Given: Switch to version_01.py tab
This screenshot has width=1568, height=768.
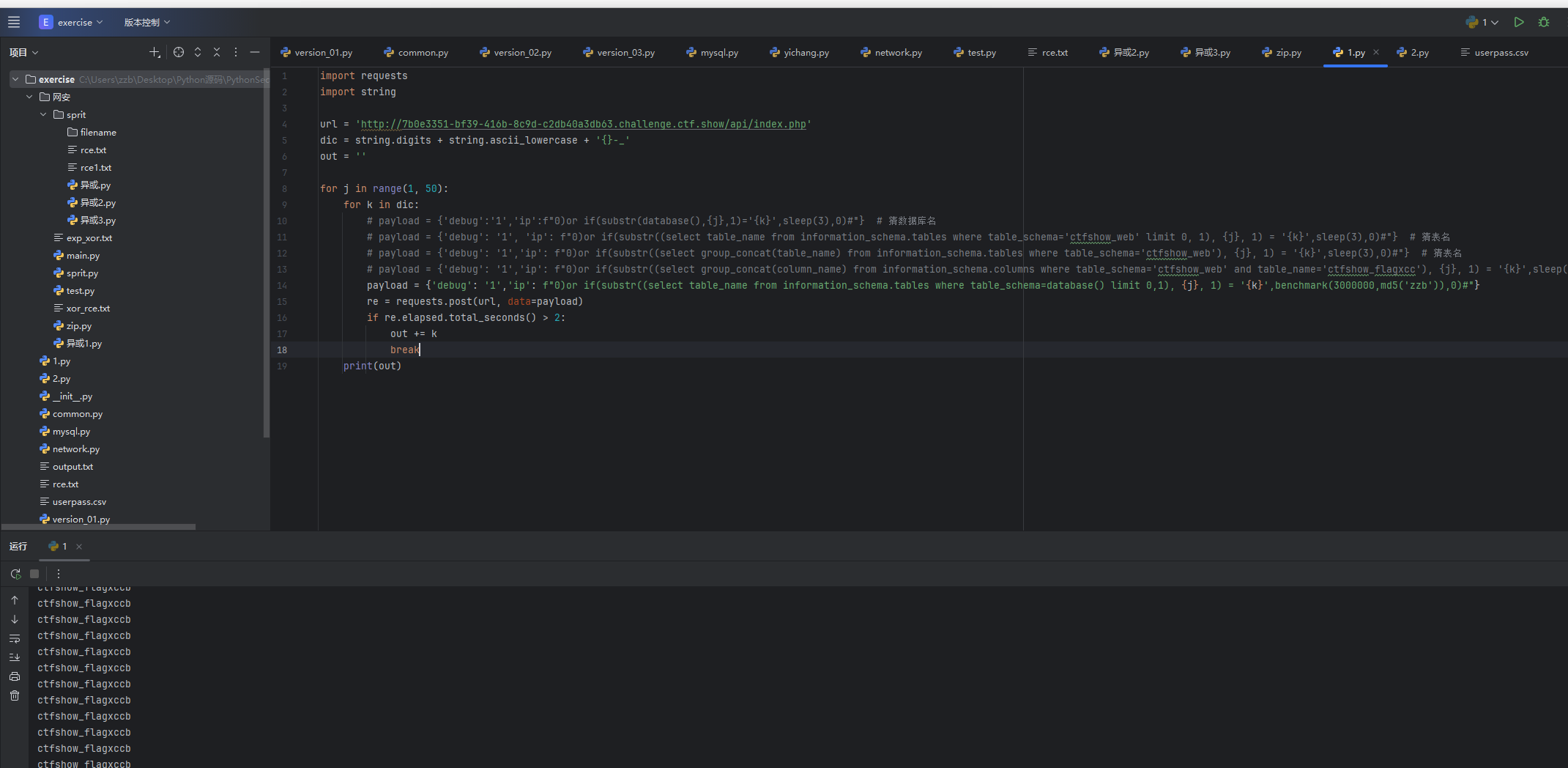Looking at the screenshot, I should [x=316, y=52].
